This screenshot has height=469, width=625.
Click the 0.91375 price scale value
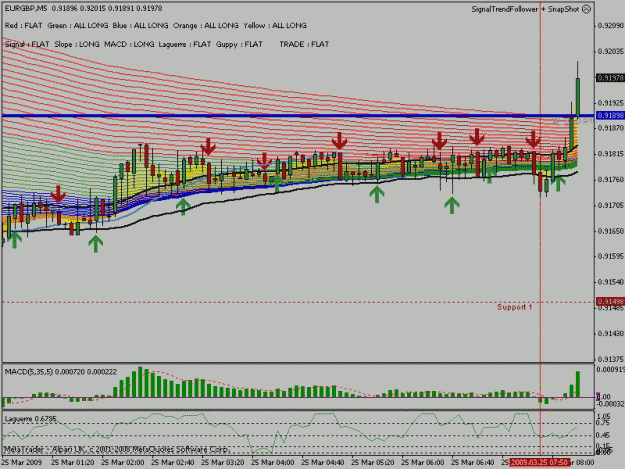[611, 359]
